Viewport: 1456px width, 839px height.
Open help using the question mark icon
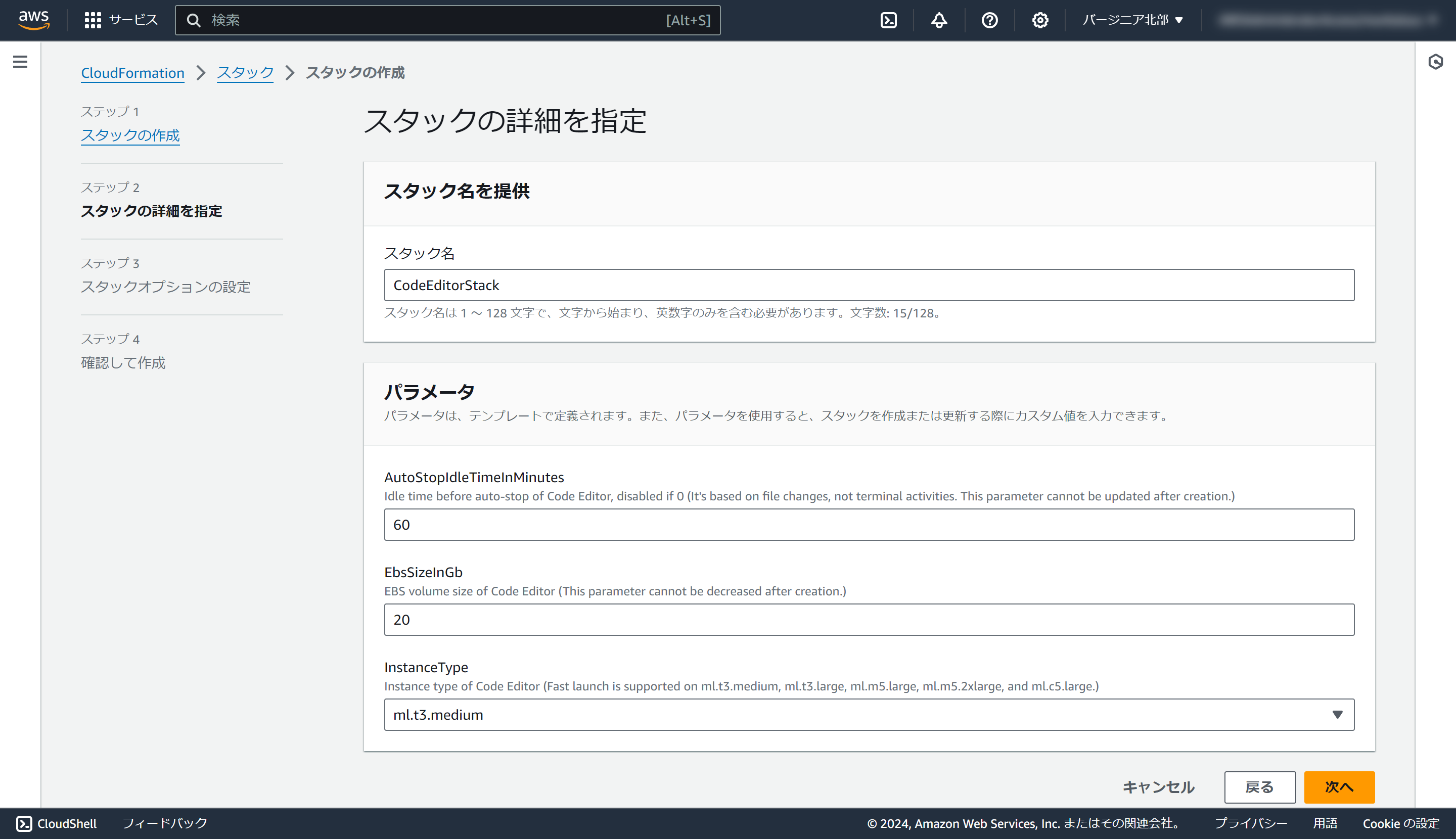tap(989, 20)
